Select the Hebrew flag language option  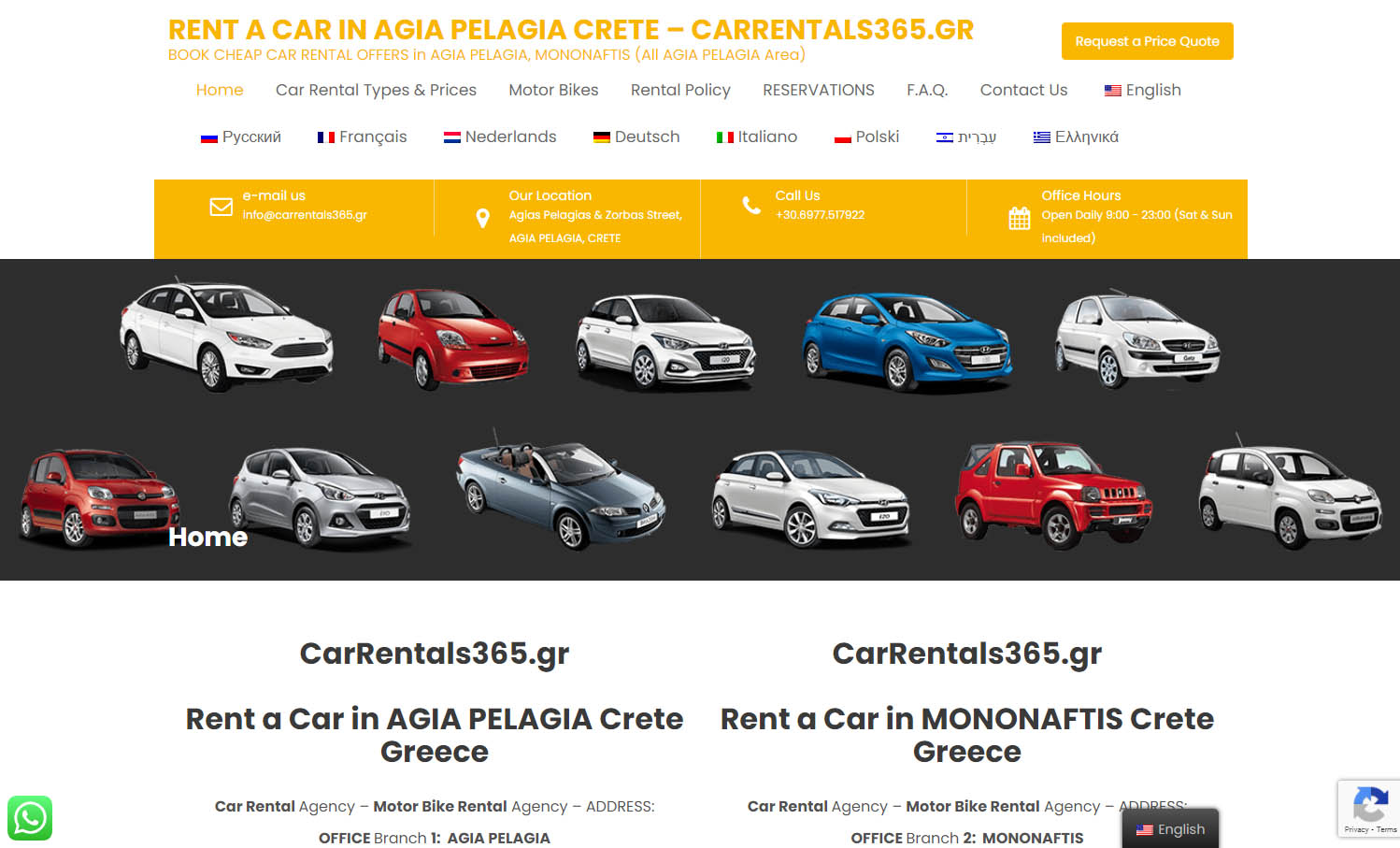pos(966,137)
